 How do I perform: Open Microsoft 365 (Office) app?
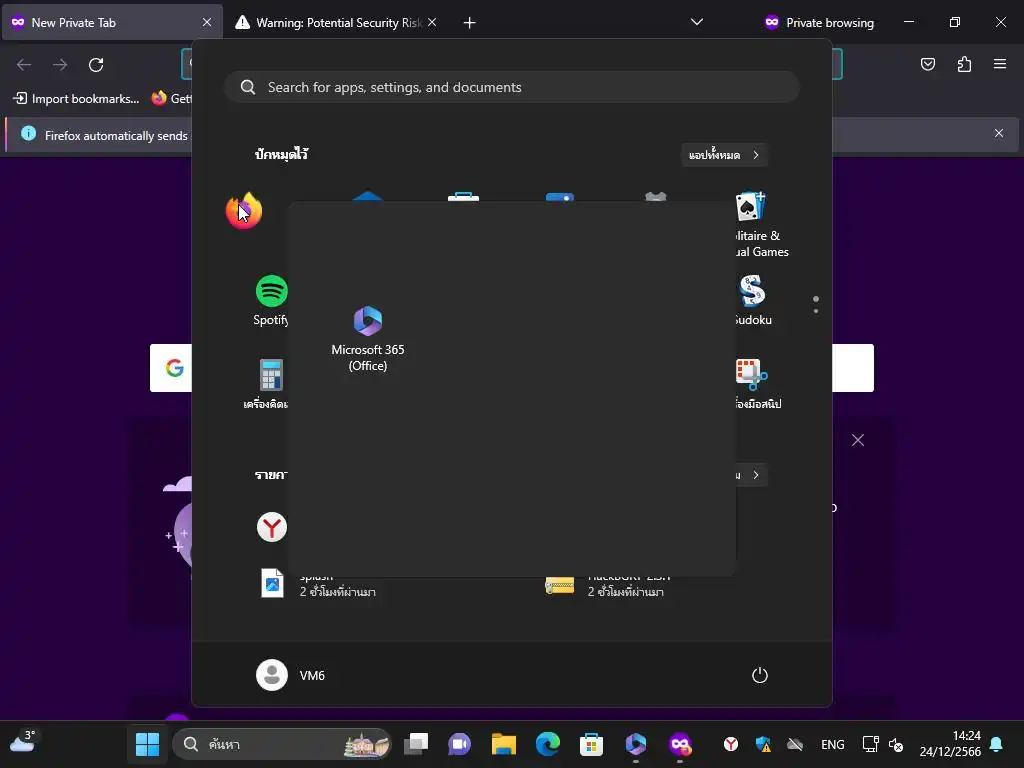[x=368, y=339]
